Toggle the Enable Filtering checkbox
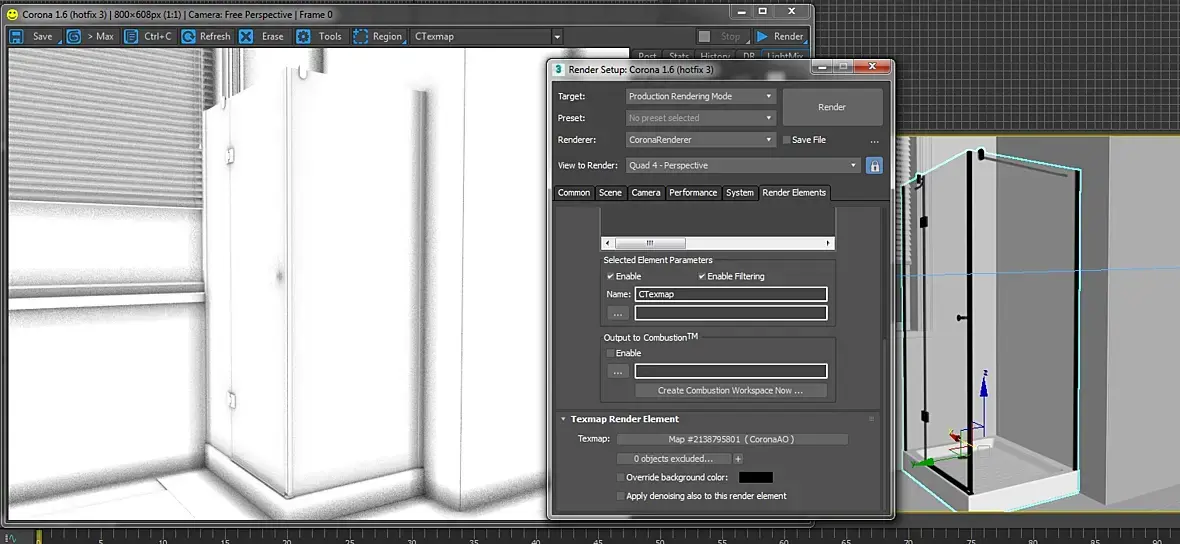The height and width of the screenshot is (544, 1180). 702,276
